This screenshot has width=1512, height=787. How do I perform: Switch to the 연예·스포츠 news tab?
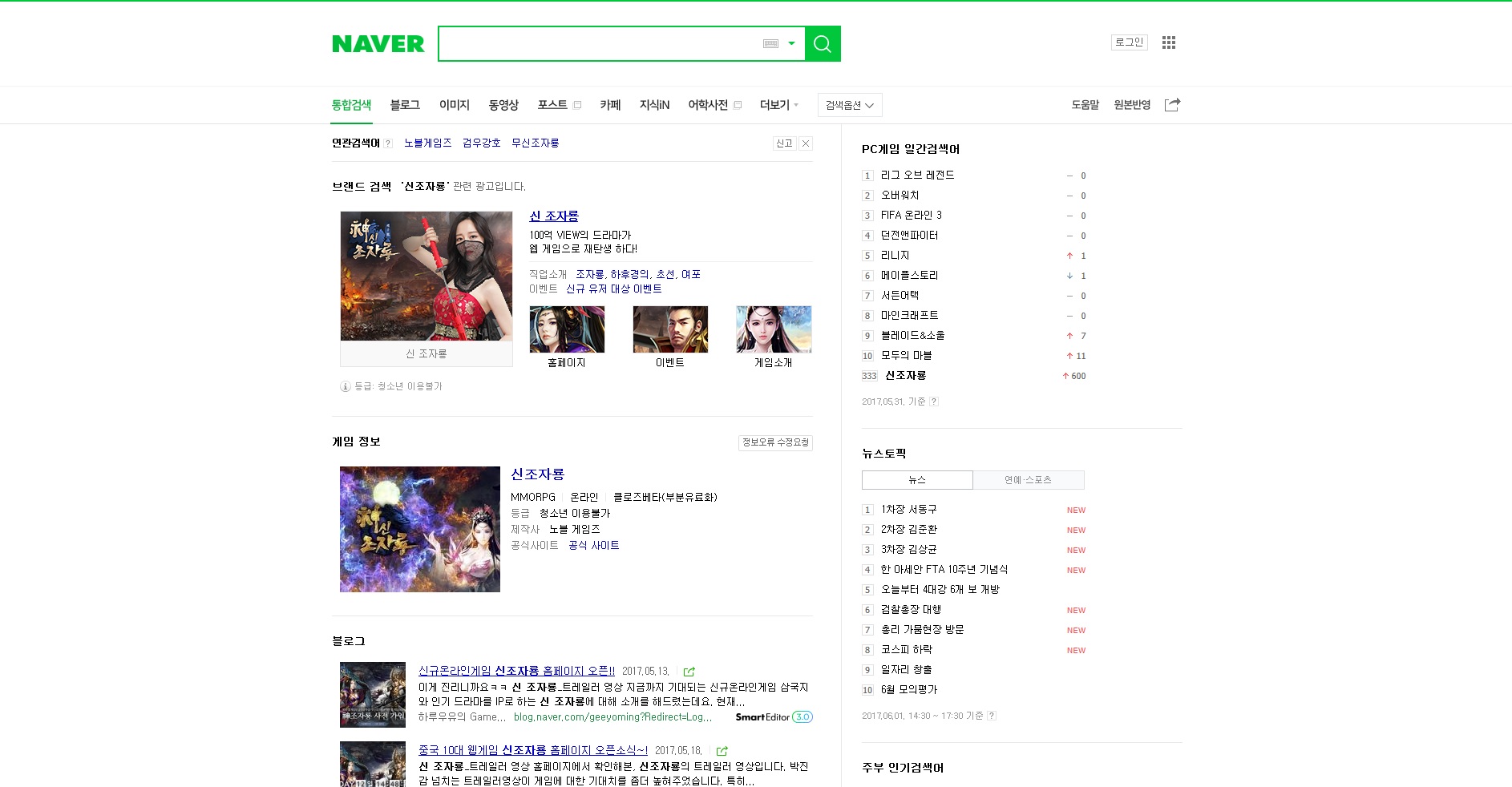point(1029,480)
